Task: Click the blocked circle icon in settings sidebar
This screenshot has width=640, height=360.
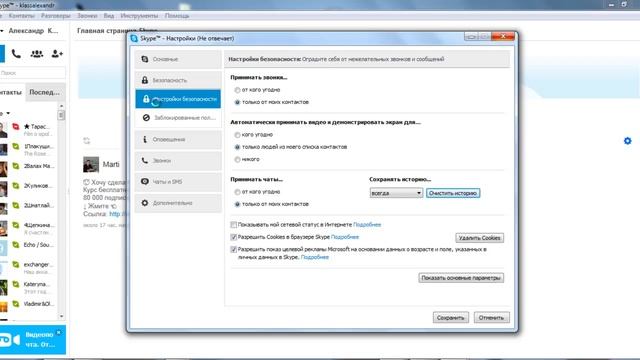Action: [x=146, y=118]
